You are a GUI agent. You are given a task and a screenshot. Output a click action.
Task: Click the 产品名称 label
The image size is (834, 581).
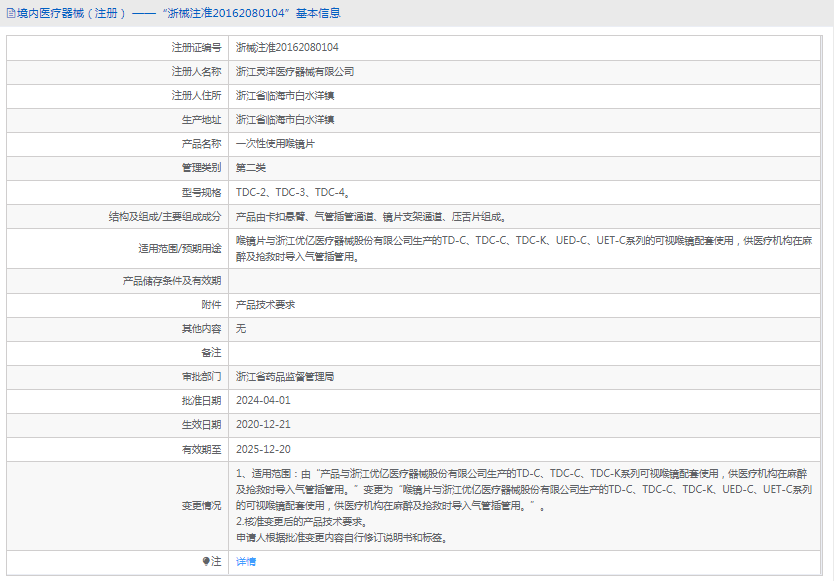coord(202,144)
